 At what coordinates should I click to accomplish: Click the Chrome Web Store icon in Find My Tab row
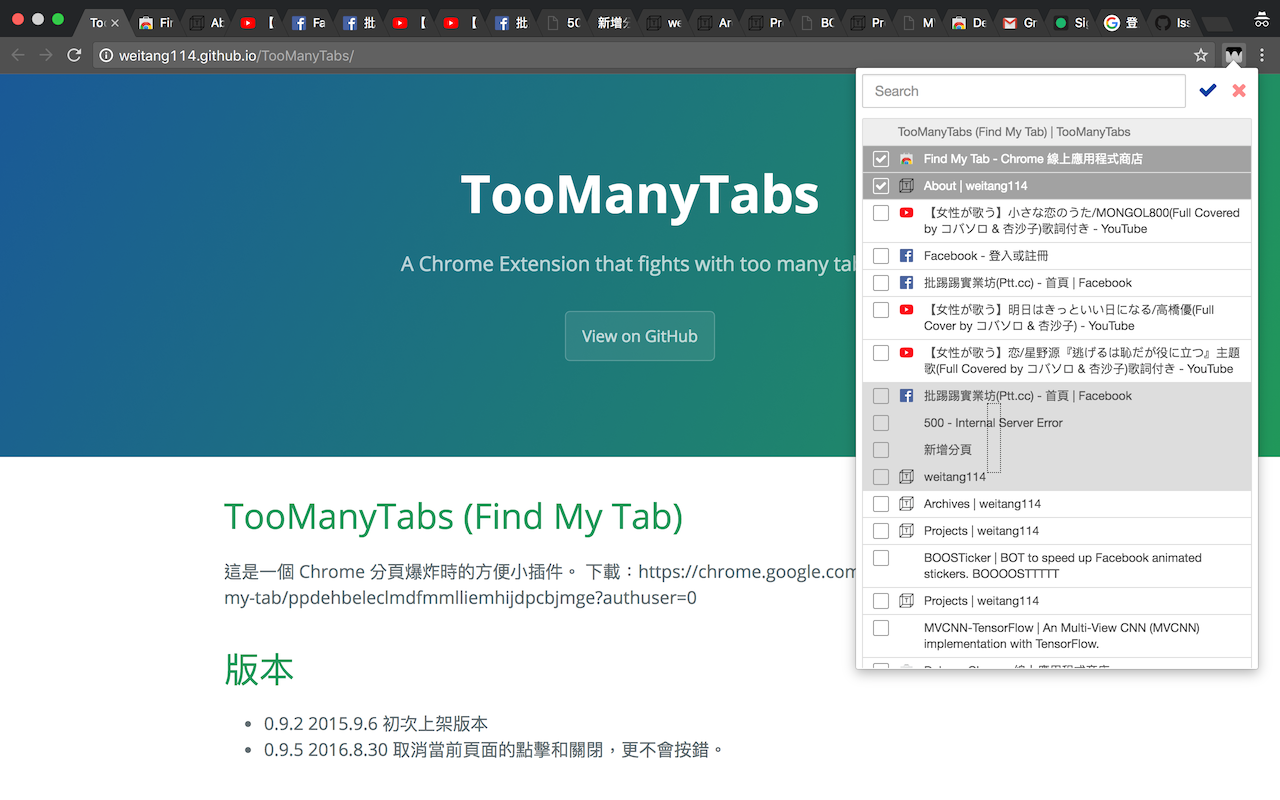[x=906, y=159]
